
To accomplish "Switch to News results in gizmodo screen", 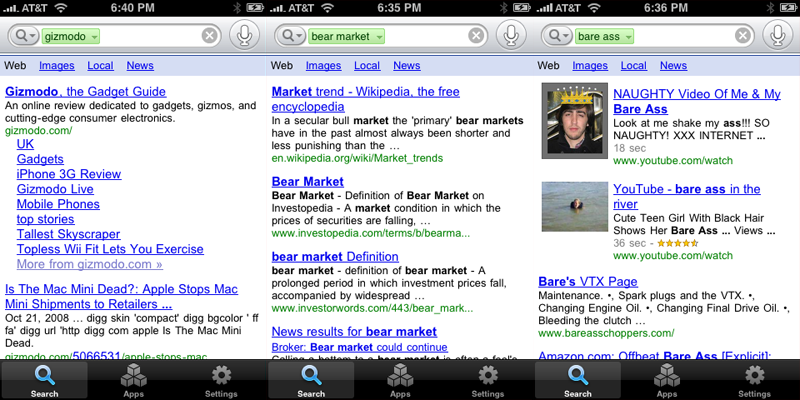I will tap(140, 66).
